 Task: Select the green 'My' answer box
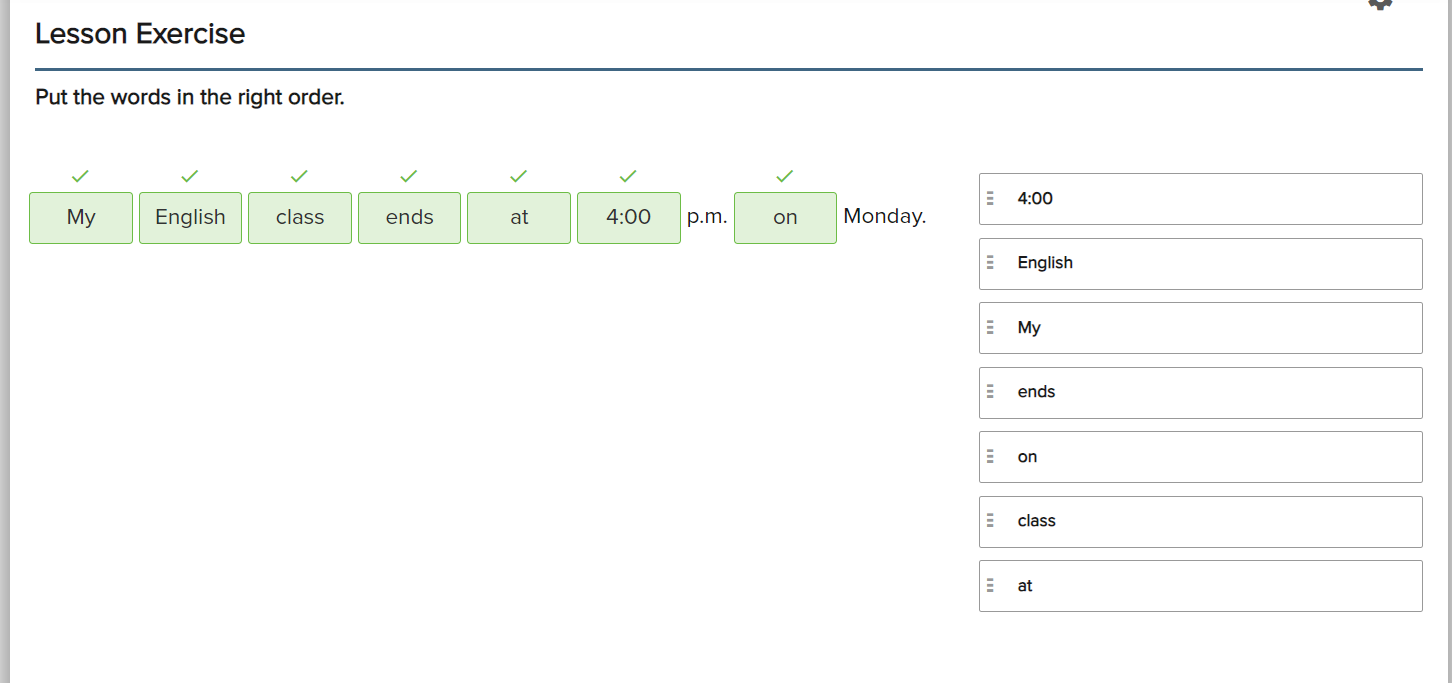pyautogui.click(x=81, y=217)
